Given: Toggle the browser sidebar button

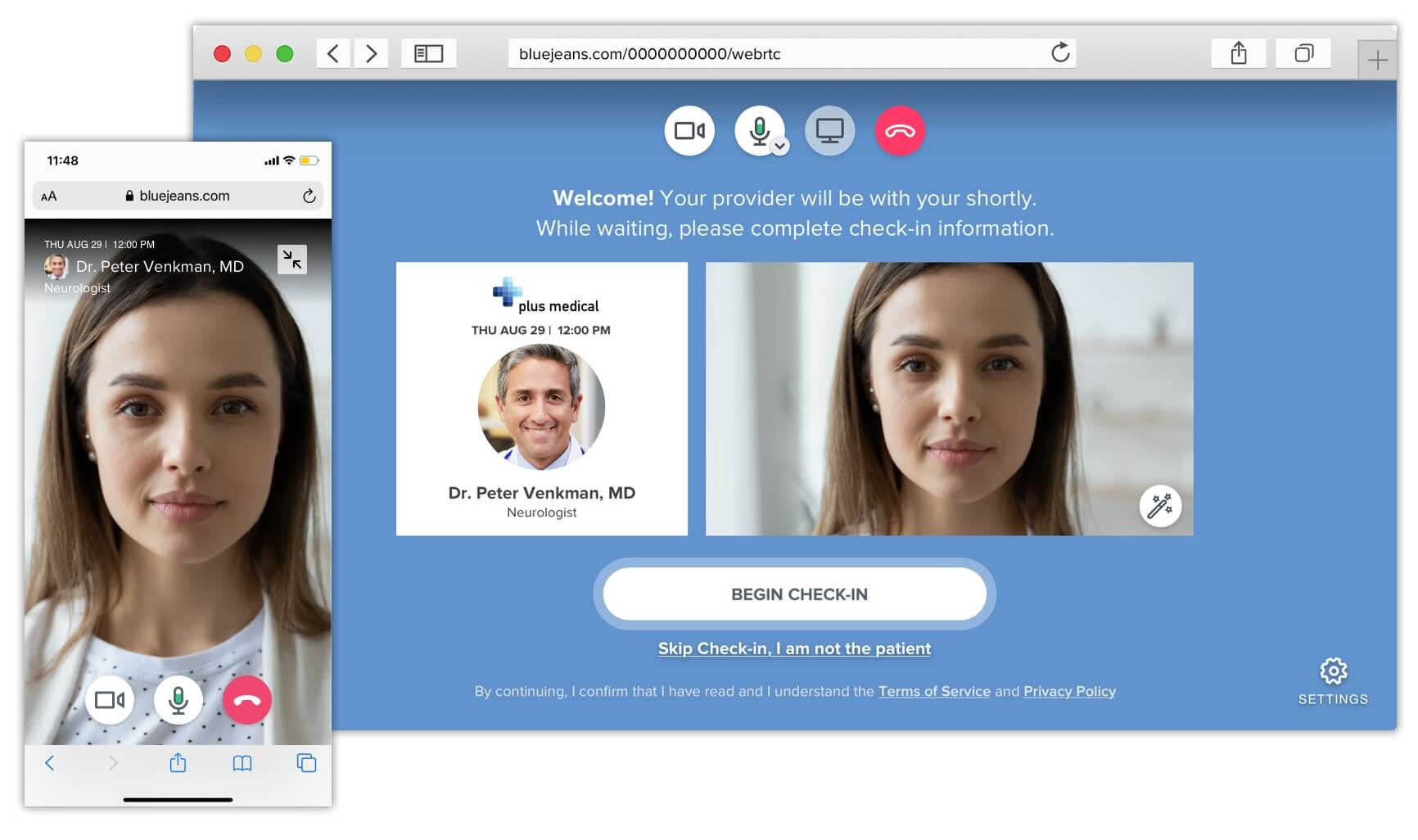Looking at the screenshot, I should click(x=428, y=54).
